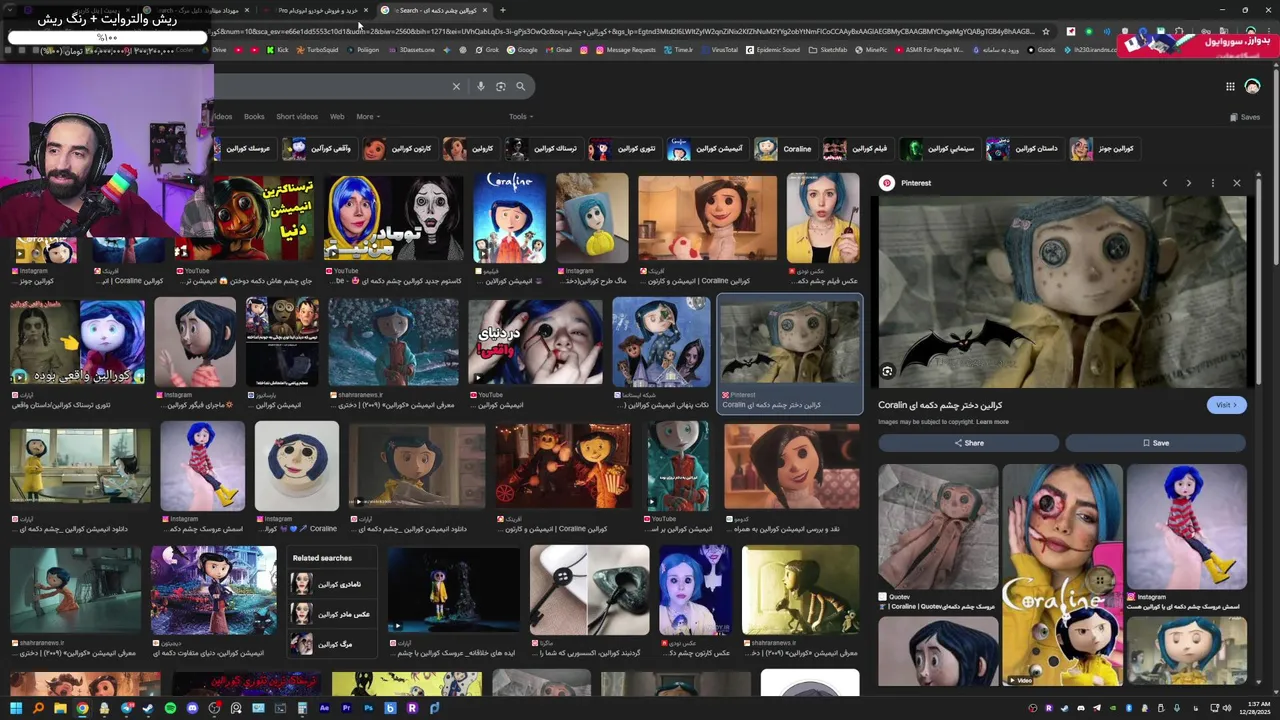The height and width of the screenshot is (720, 1280).
Task: Open the Grok bookmark
Action: 487,50
